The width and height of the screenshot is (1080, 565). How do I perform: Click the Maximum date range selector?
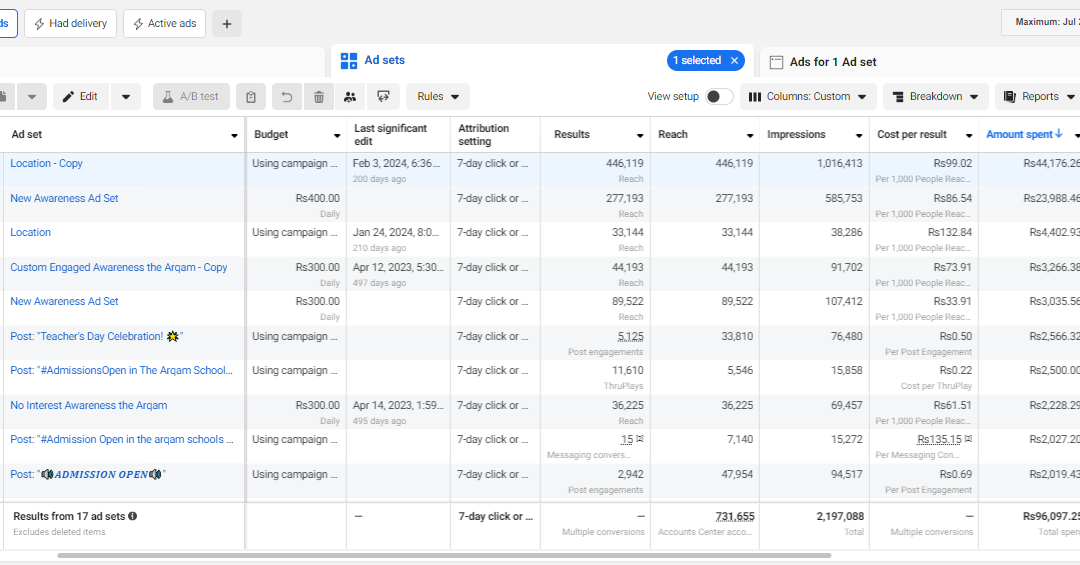tap(1040, 23)
